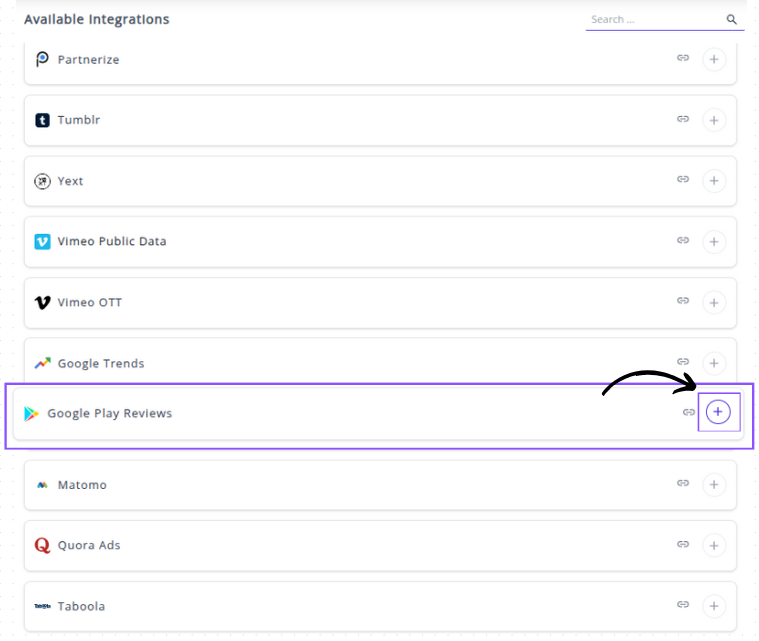Image resolution: width=759 pixels, height=641 pixels.
Task: Add the Tumblr integration with plus icon
Action: pyautogui.click(x=713, y=120)
